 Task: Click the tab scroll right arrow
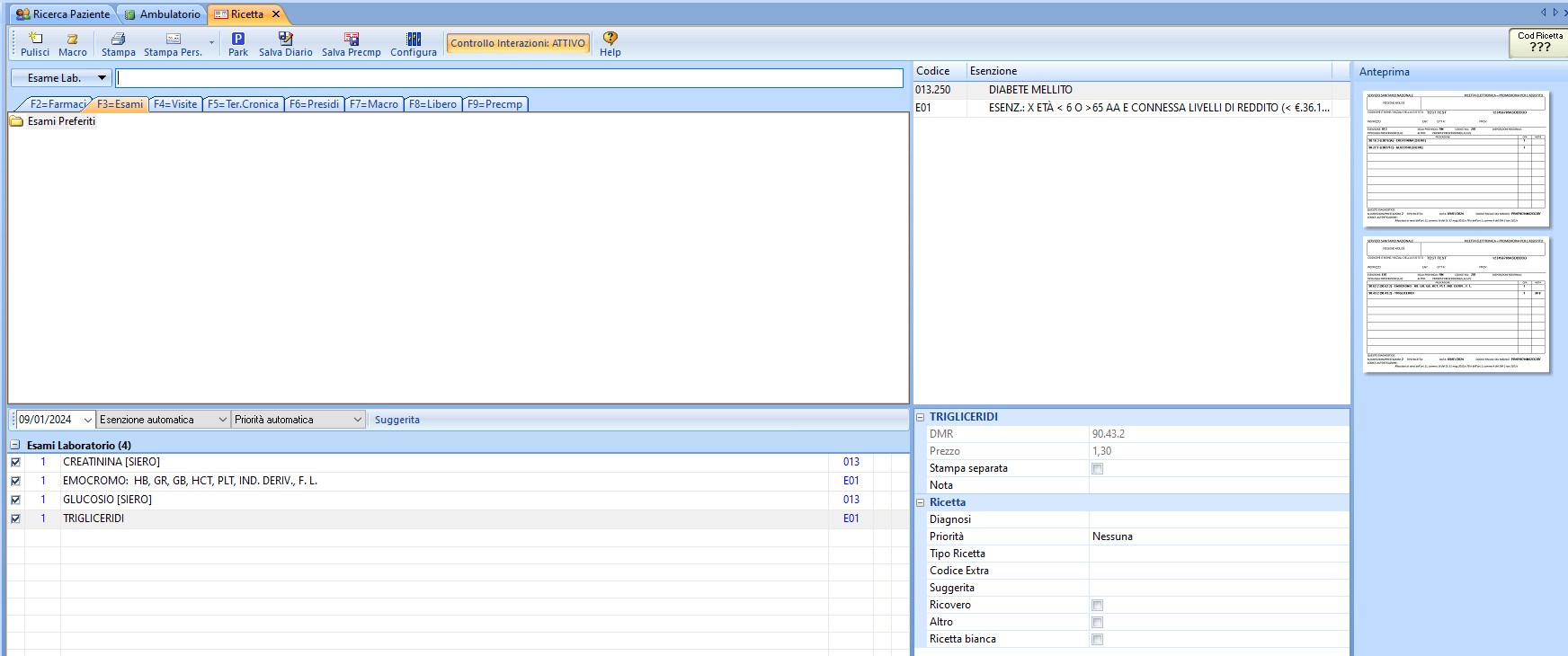coord(1556,13)
